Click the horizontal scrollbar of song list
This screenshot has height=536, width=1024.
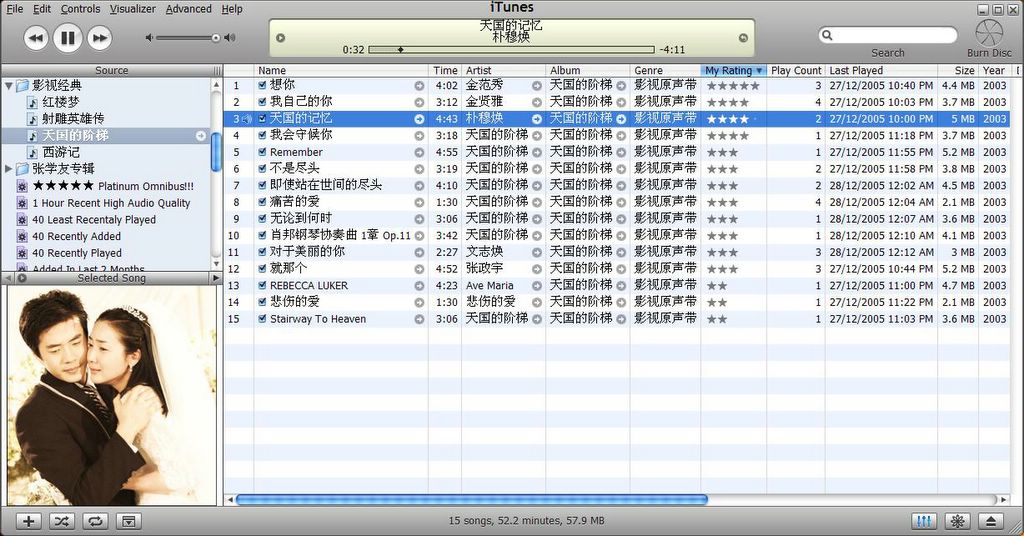(x=472, y=500)
